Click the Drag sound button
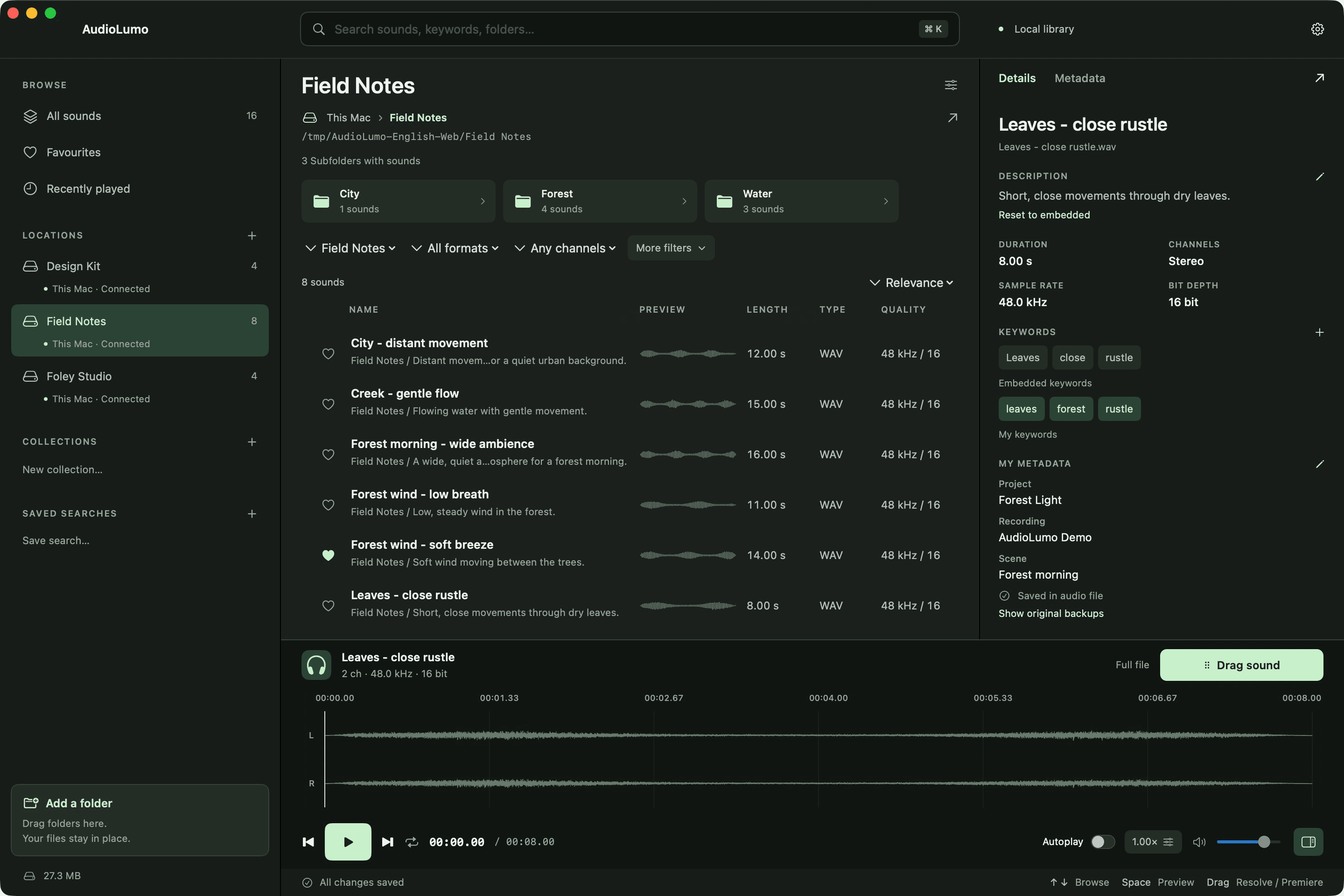The image size is (1344, 896). (1241, 665)
